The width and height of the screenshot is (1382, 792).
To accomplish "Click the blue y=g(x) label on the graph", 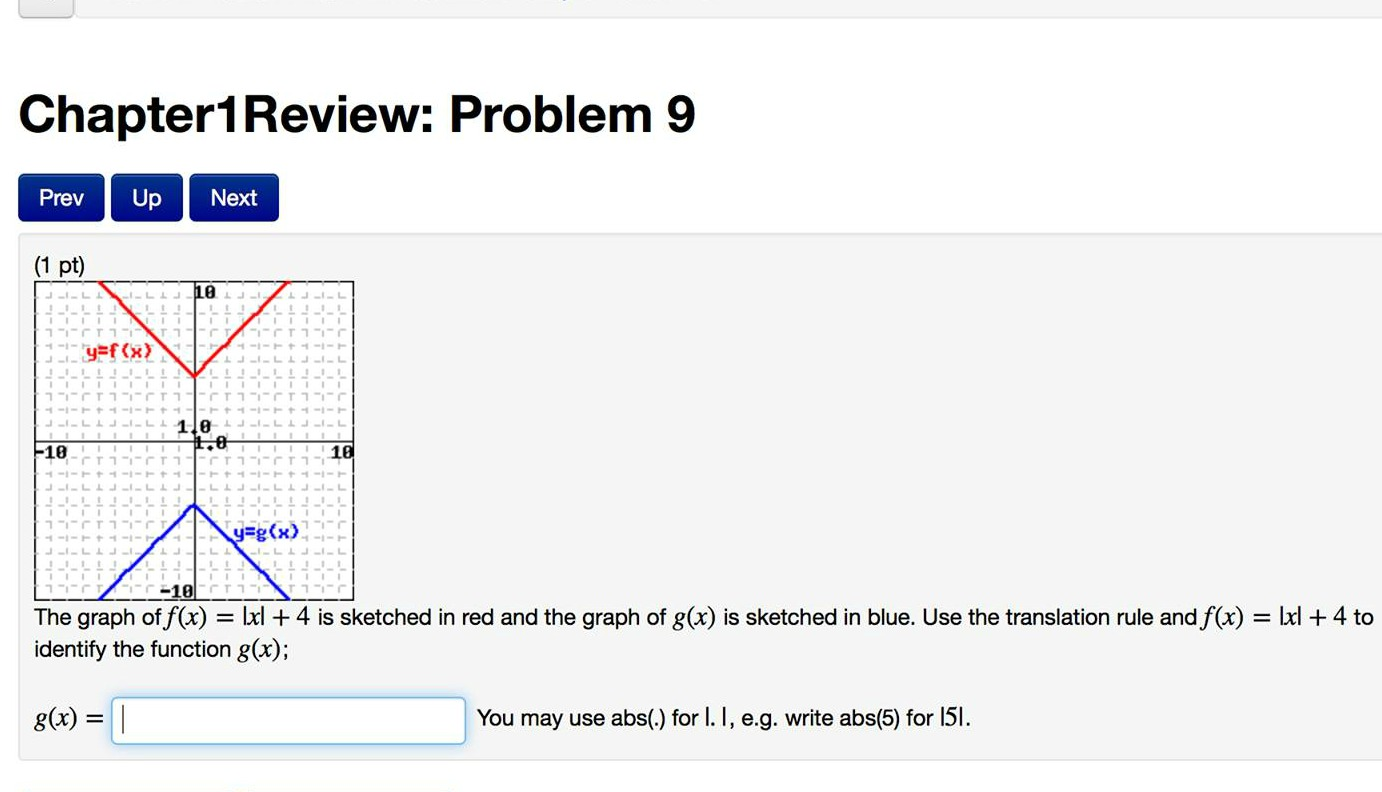I will click(x=266, y=532).
